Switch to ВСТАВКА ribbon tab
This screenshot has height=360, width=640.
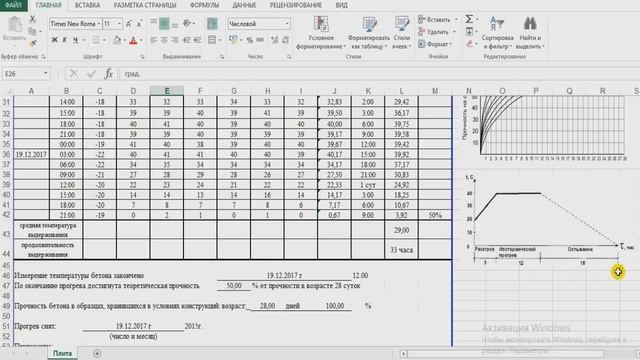[x=87, y=5]
